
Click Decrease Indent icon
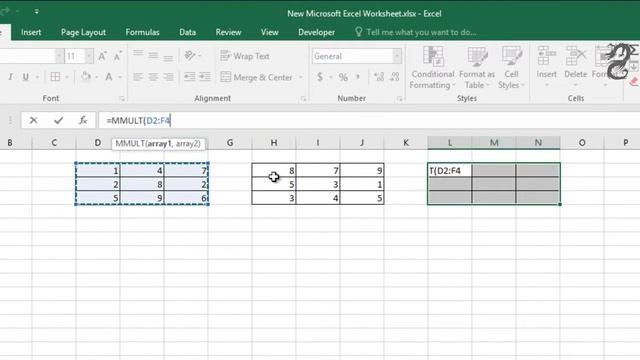pyautogui.click(x=189, y=77)
